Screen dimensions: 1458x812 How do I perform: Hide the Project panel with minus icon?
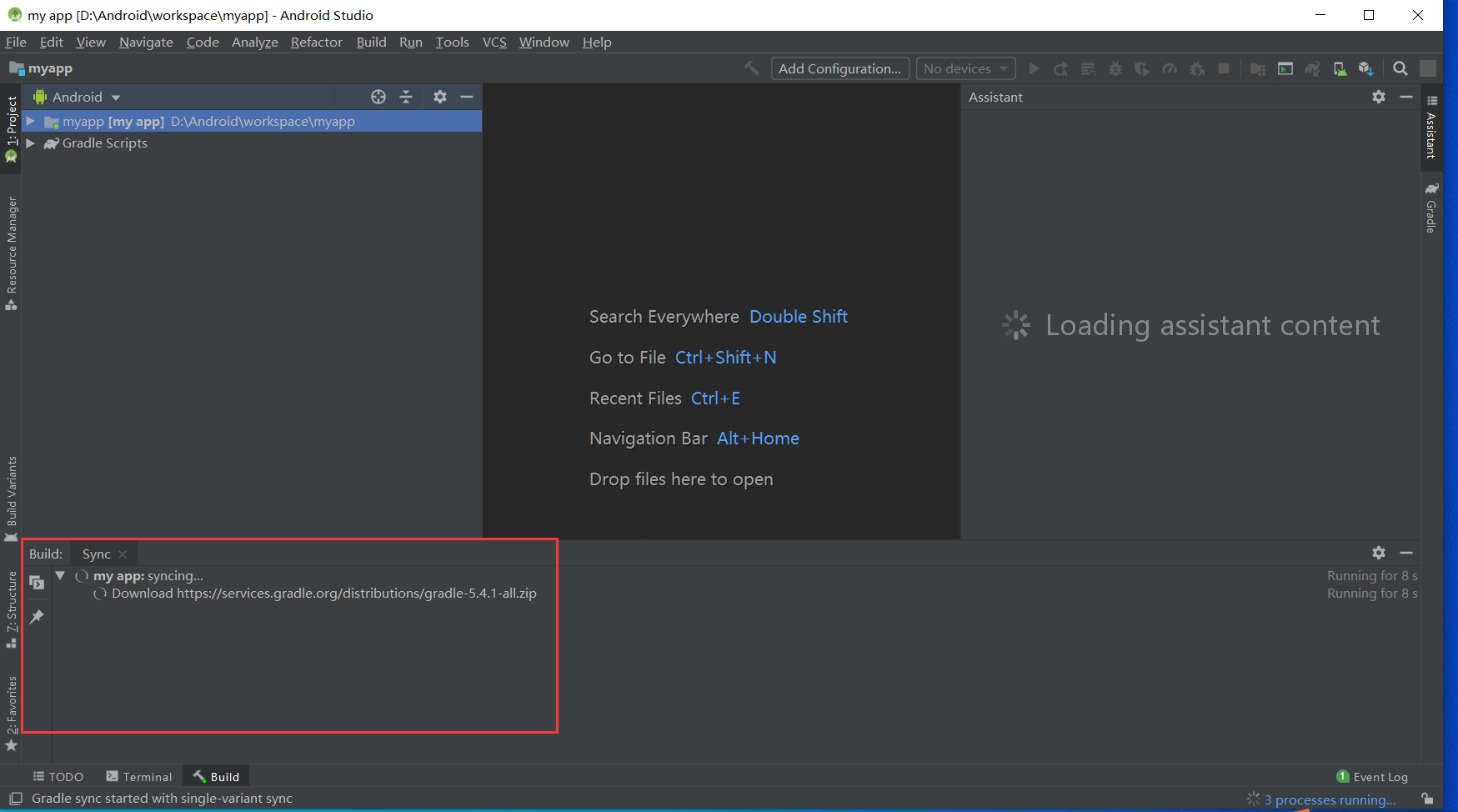click(467, 97)
